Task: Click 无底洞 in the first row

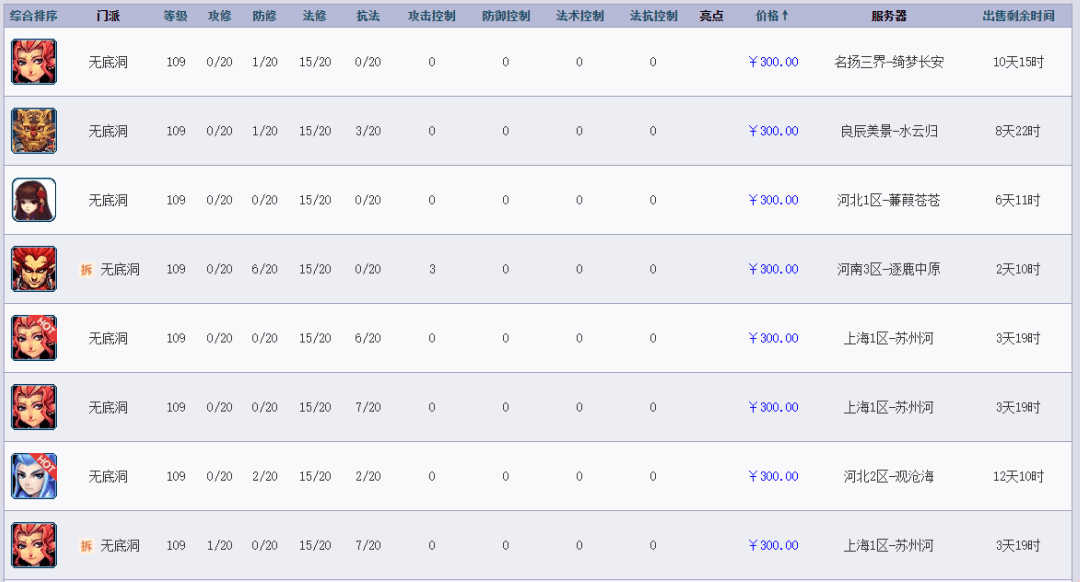Action: pyautogui.click(x=108, y=62)
